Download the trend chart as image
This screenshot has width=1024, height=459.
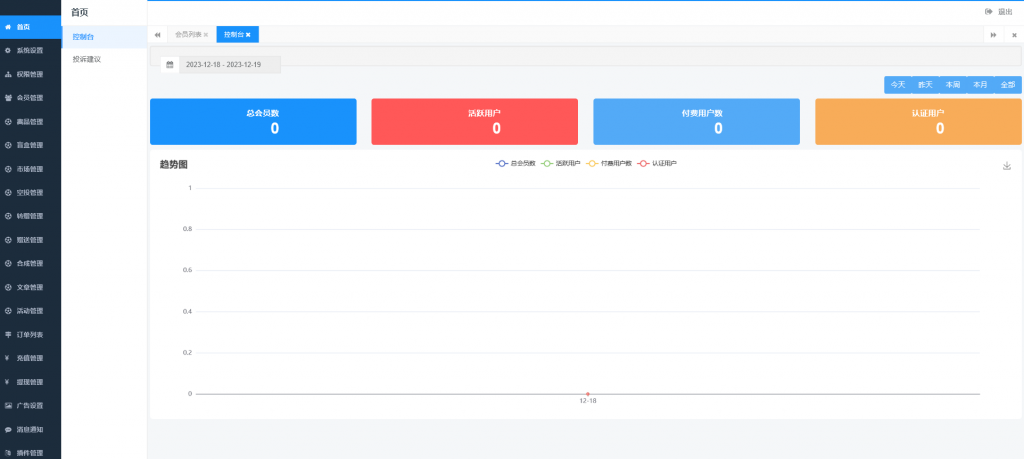1007,166
